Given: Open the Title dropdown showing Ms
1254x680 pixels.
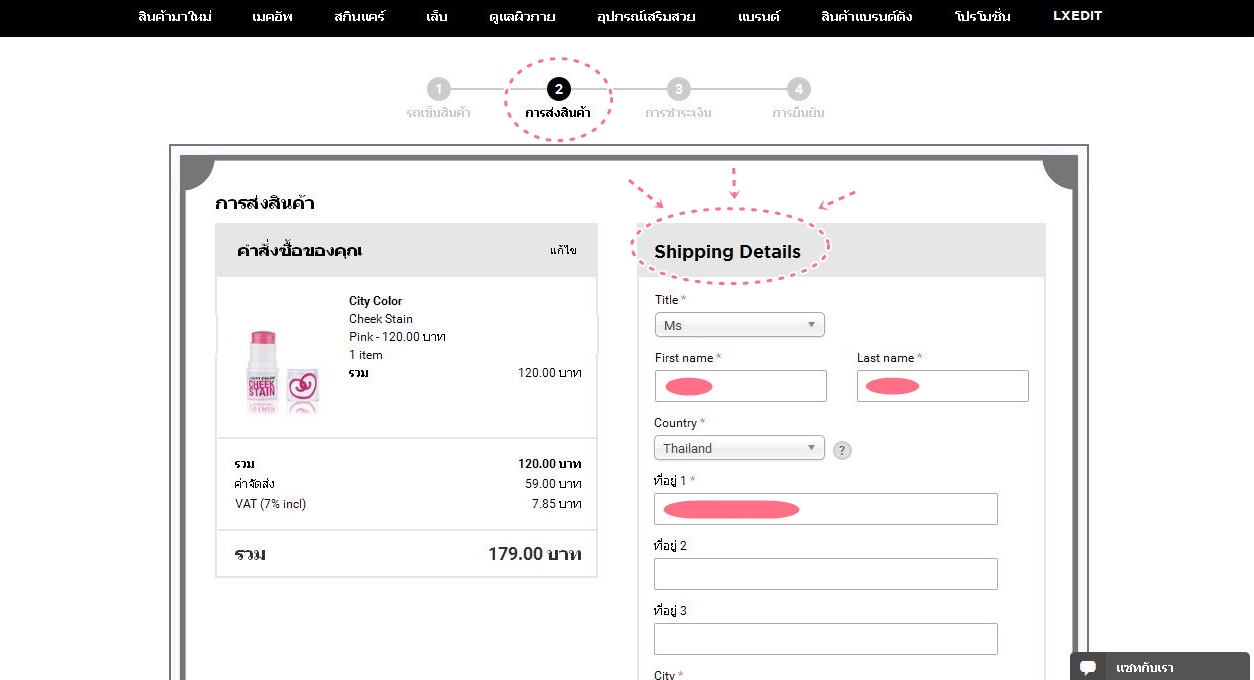Looking at the screenshot, I should (739, 325).
